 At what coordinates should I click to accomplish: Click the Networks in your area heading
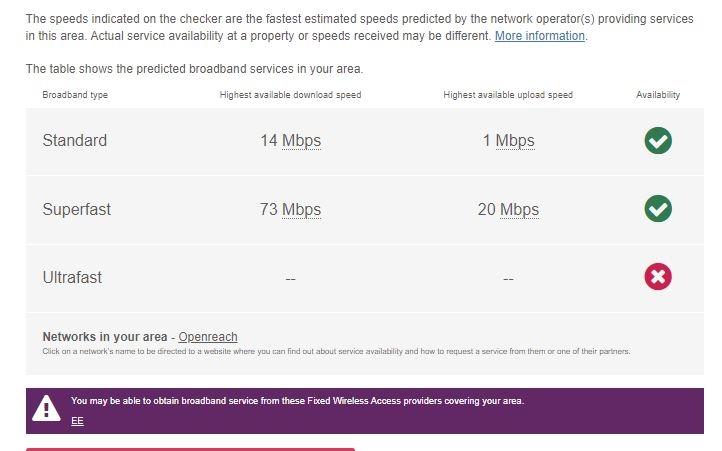(x=105, y=337)
